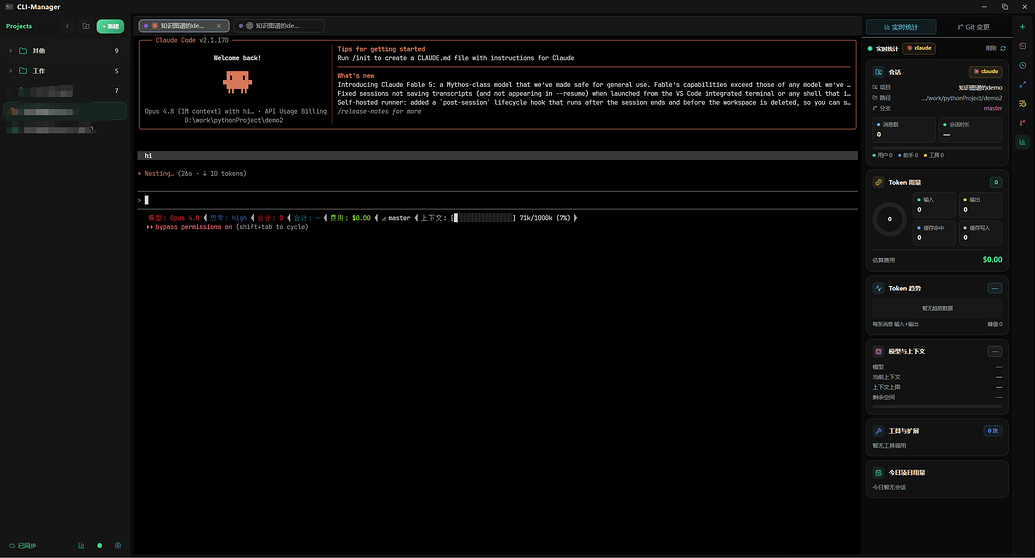Click the CLI-Manager title bar app icon
1035x558 pixels.
click(x=9, y=7)
